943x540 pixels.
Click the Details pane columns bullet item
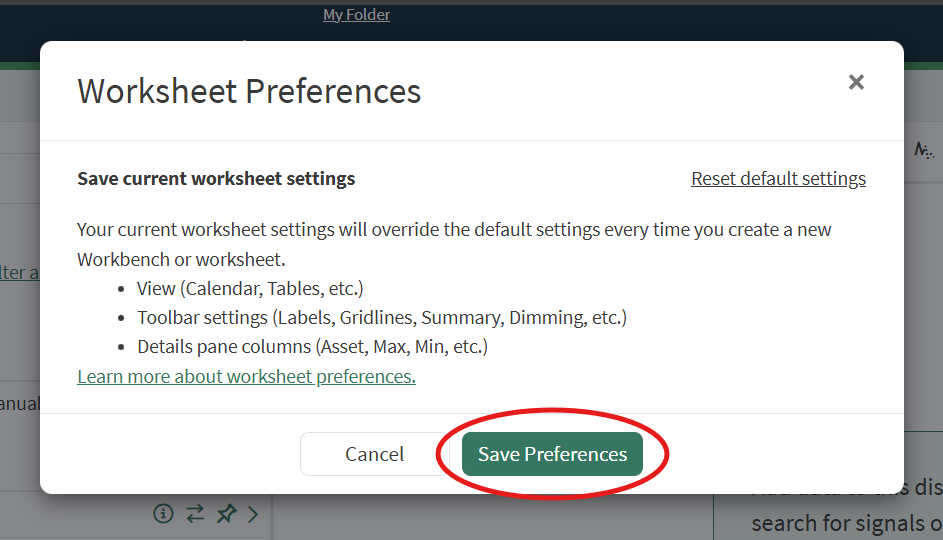[312, 347]
